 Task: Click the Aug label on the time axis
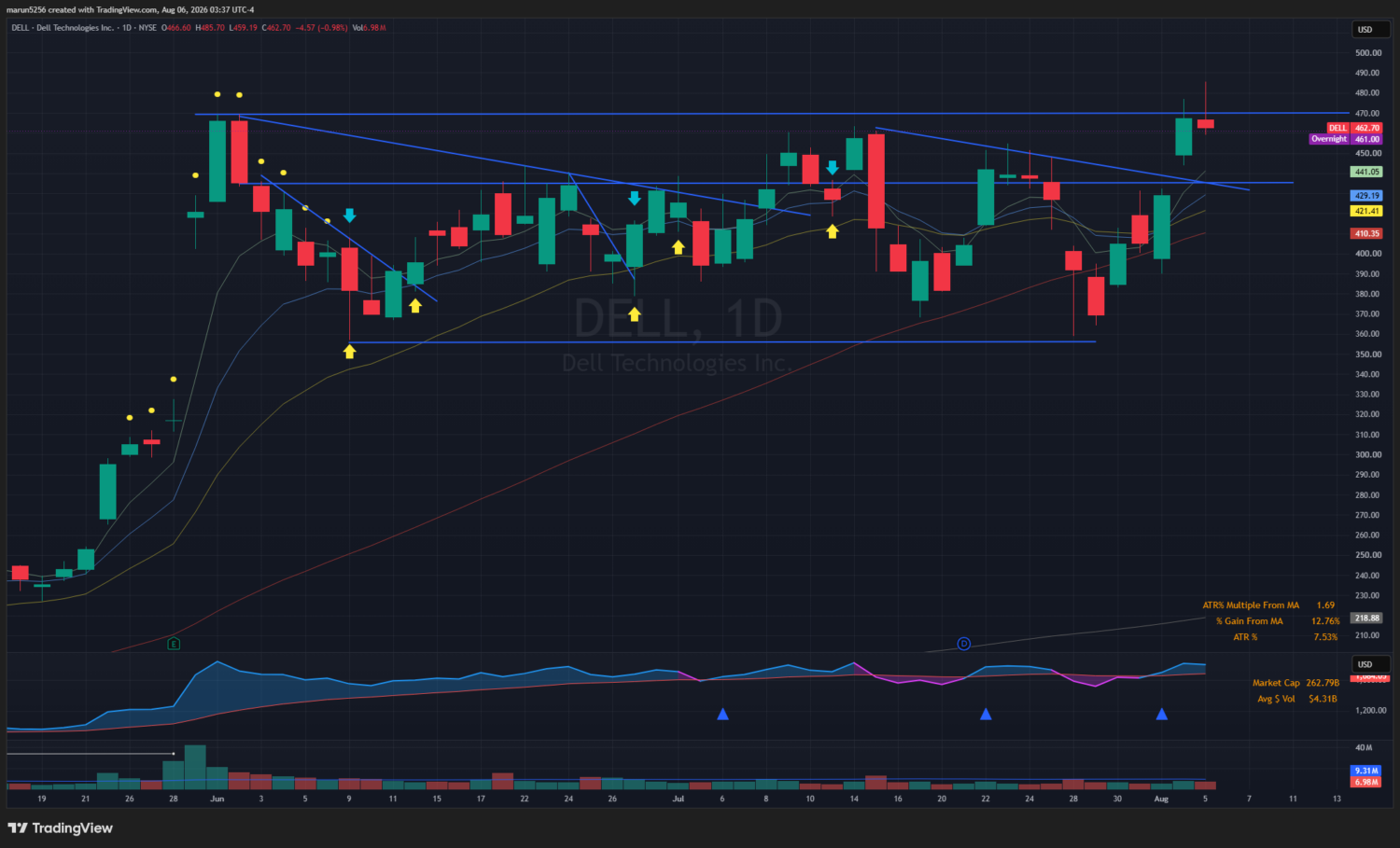[x=1161, y=799]
